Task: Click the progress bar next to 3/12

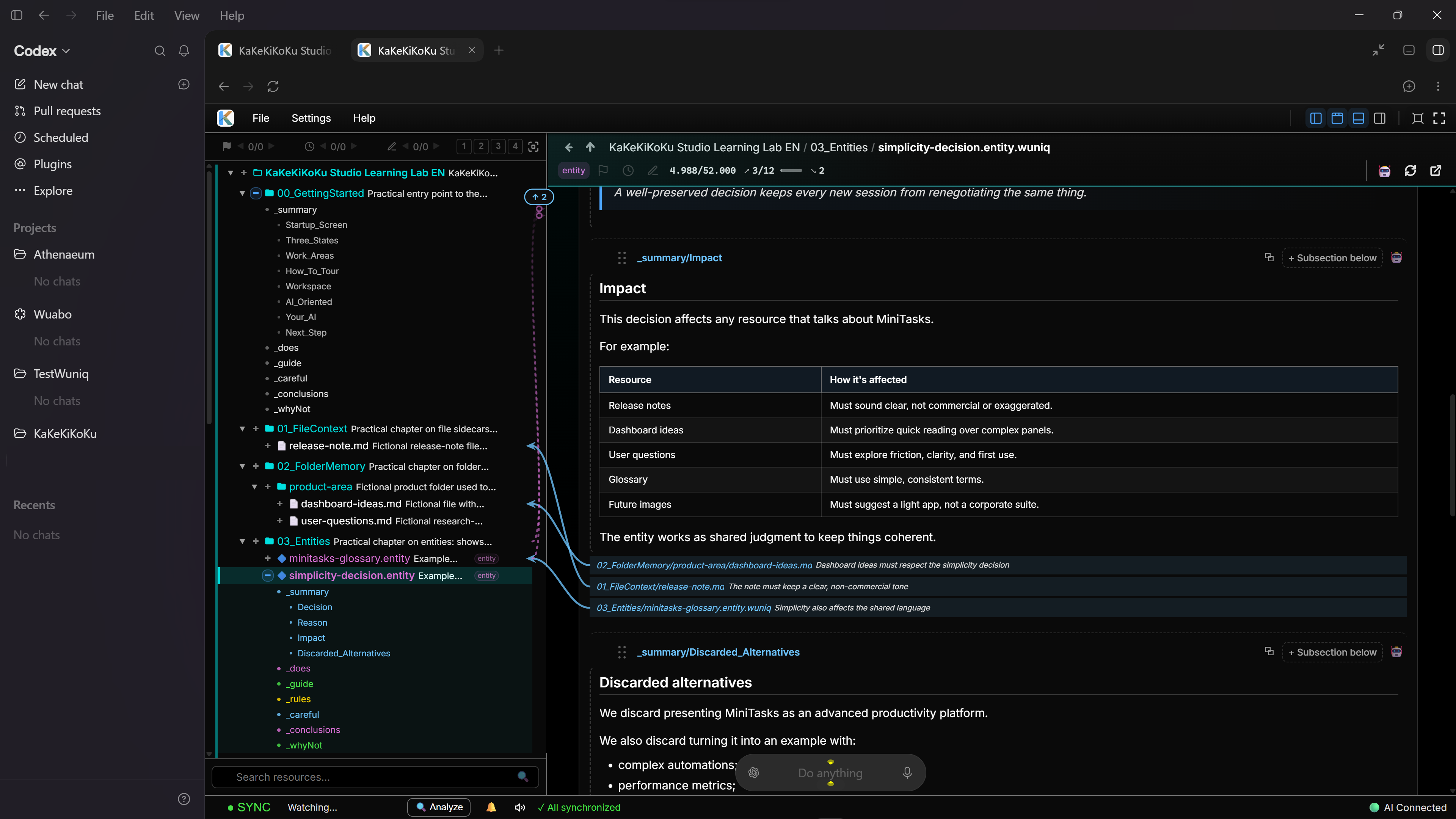Action: (x=791, y=171)
